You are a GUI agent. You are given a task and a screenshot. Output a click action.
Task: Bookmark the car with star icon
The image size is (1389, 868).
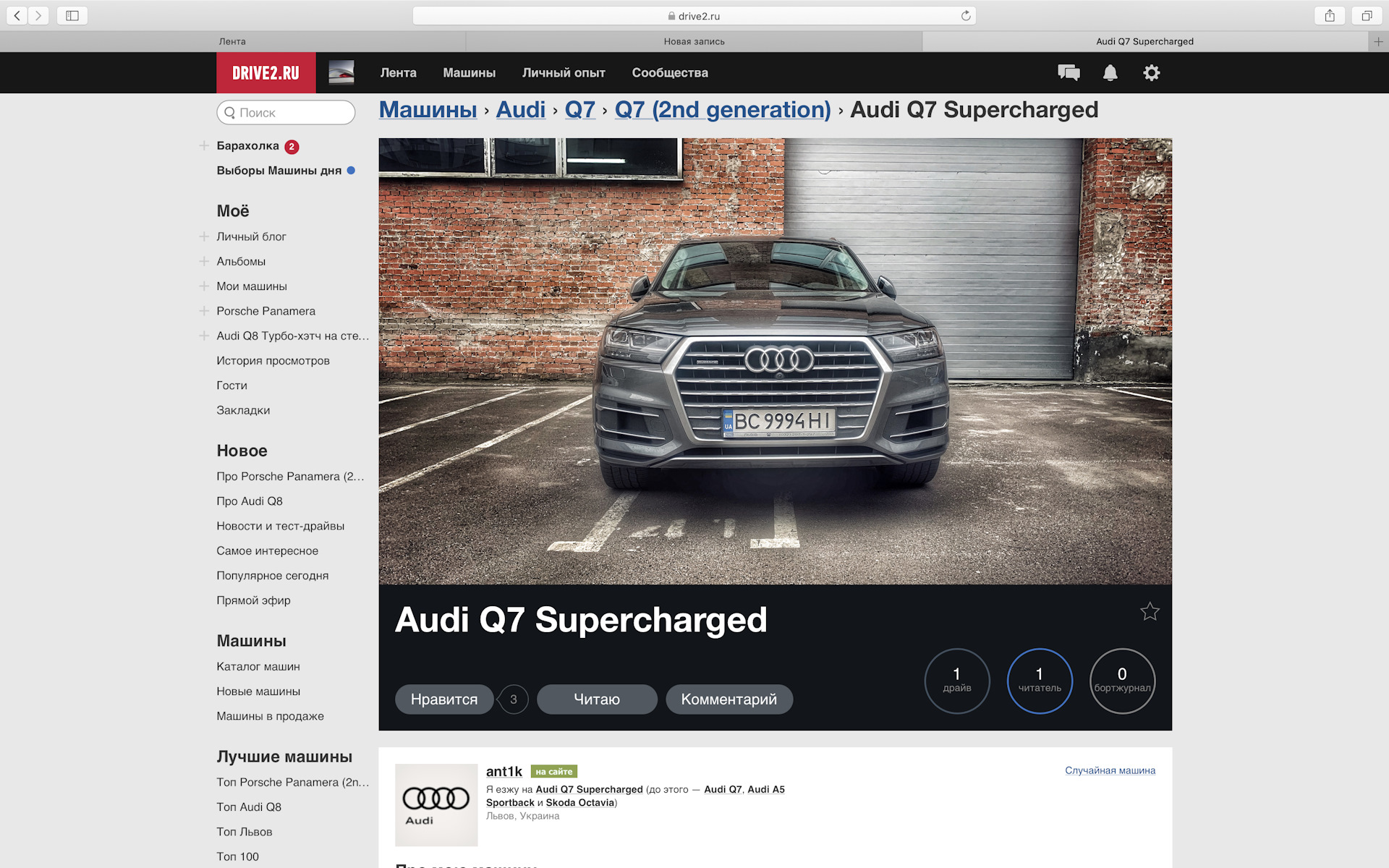1150,612
